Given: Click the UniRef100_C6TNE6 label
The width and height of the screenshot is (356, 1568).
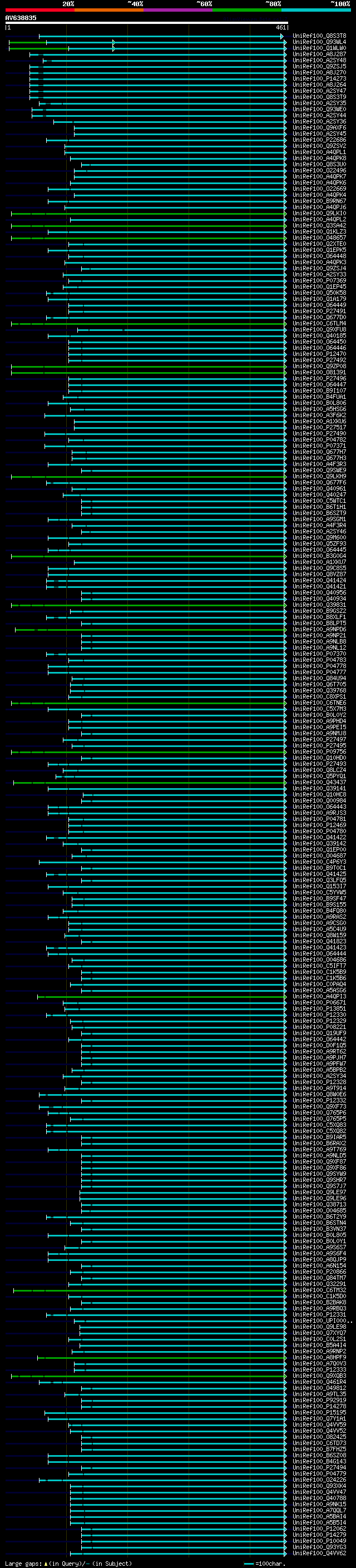Looking at the screenshot, I should 319,703.
